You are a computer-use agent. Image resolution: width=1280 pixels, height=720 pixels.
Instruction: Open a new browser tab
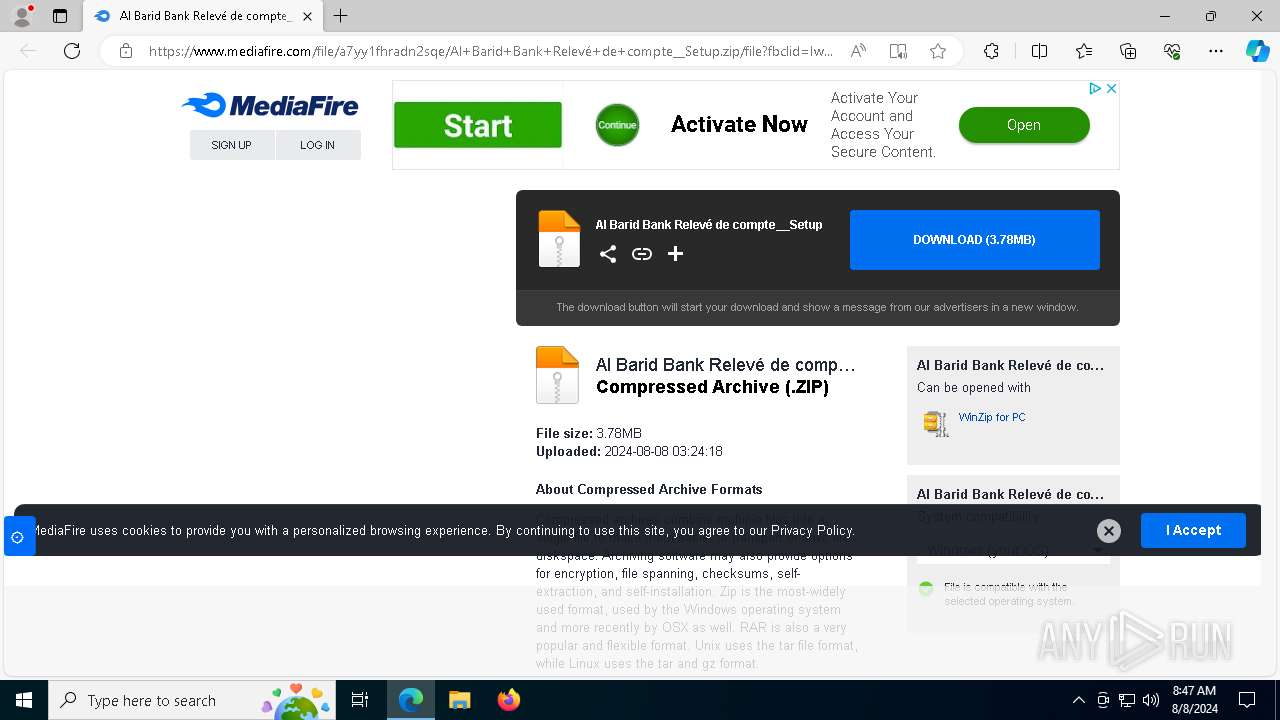341,16
